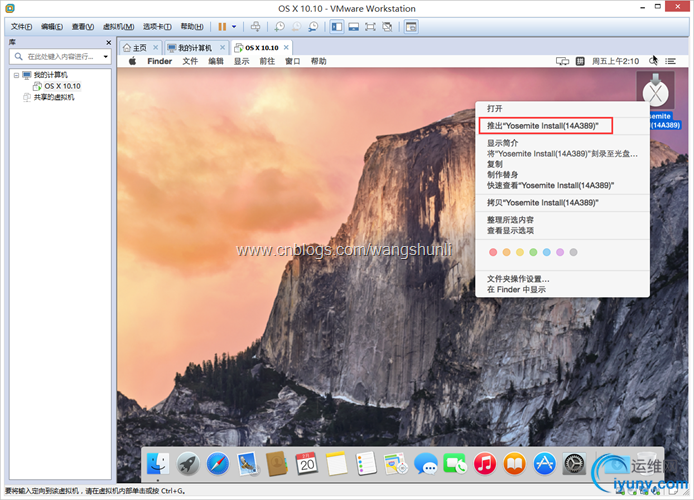This screenshot has height=500, width=694.
Task: Open Finder from the Dock
Action: tap(158, 464)
